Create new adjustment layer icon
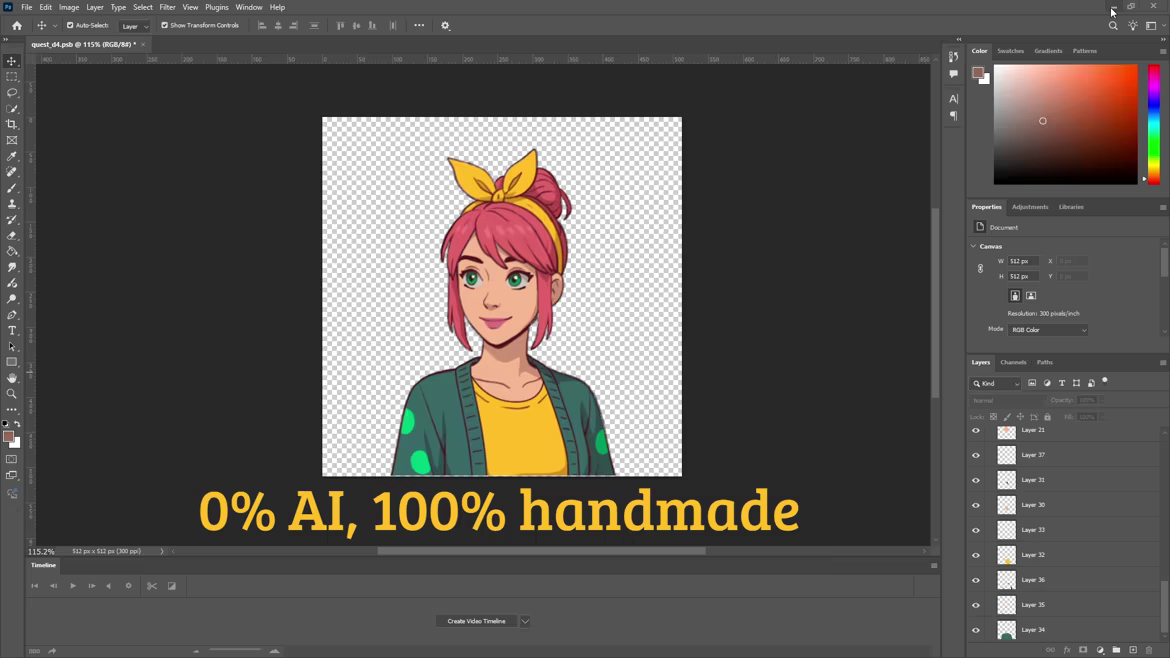The image size is (1170, 658). tap(1100, 650)
